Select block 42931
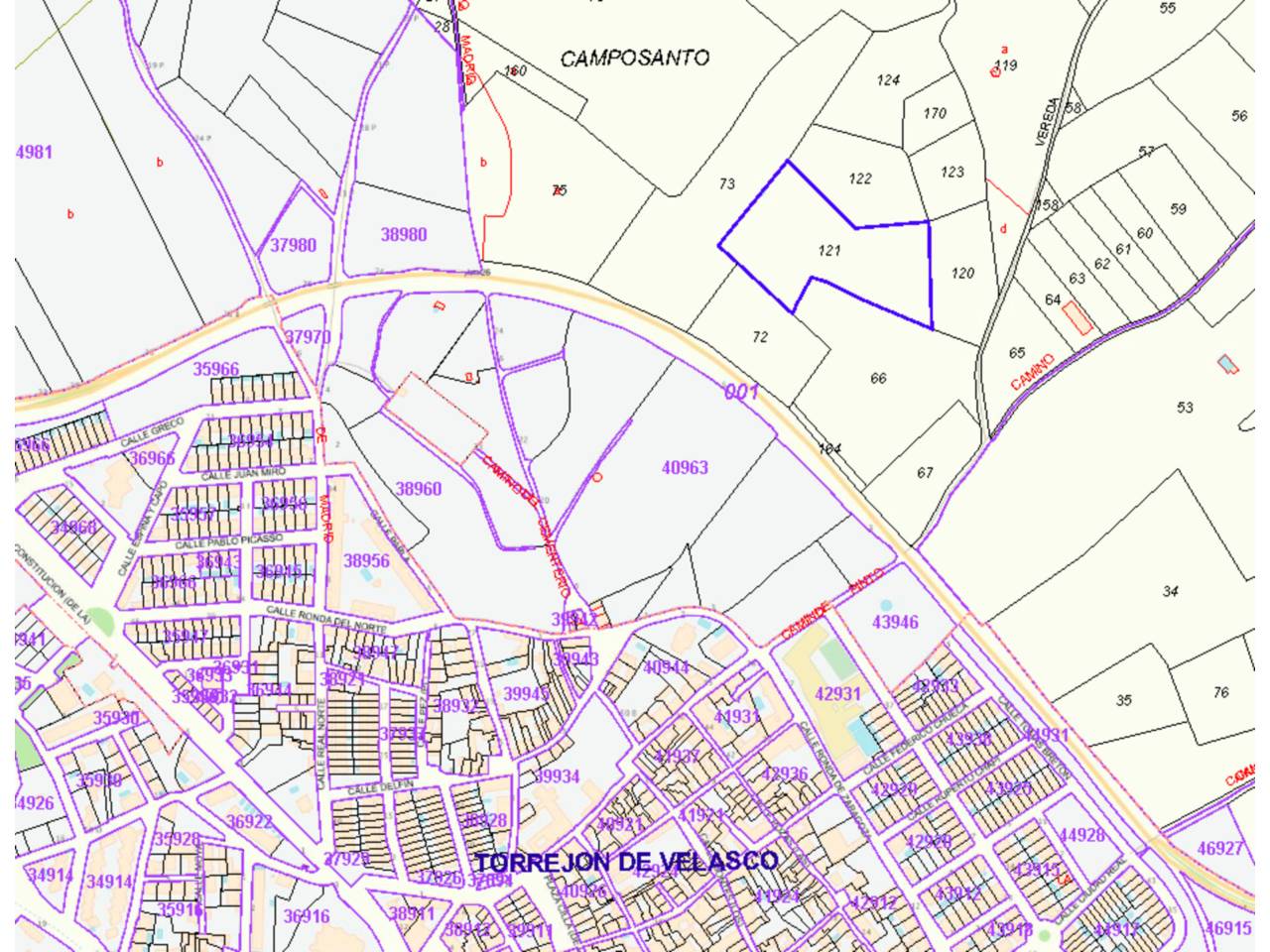 tap(837, 694)
